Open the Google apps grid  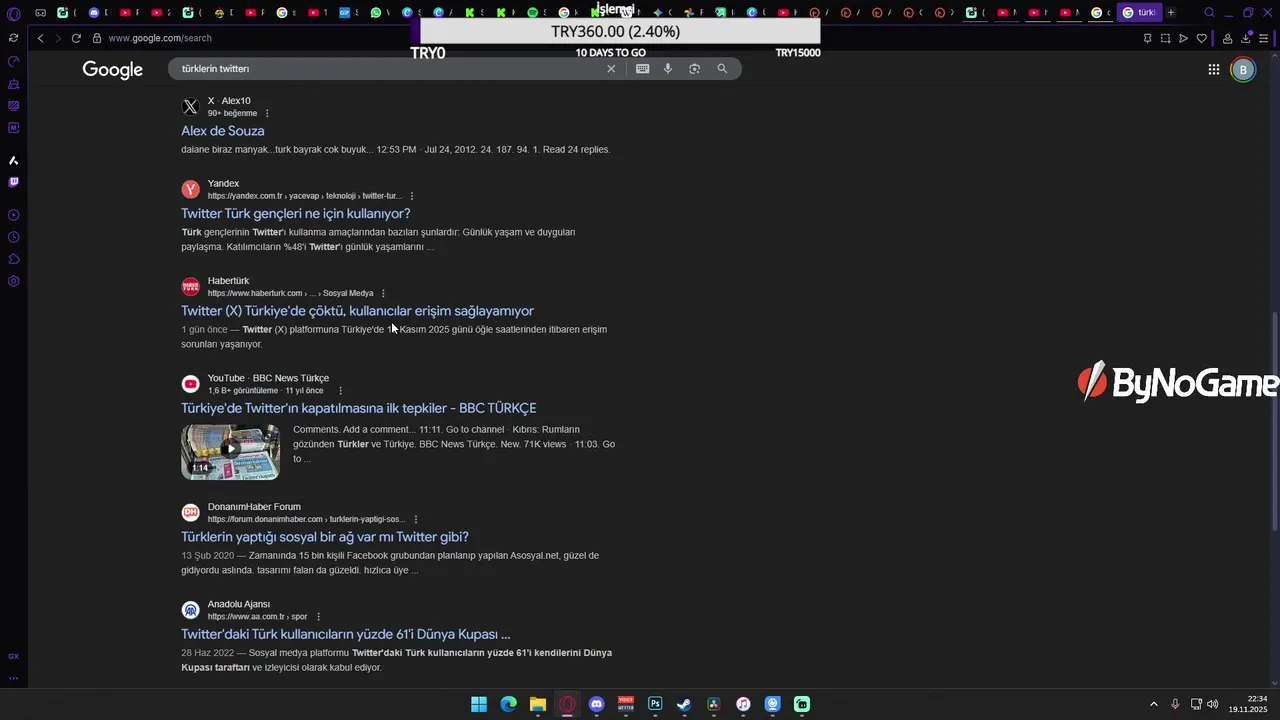(1213, 69)
